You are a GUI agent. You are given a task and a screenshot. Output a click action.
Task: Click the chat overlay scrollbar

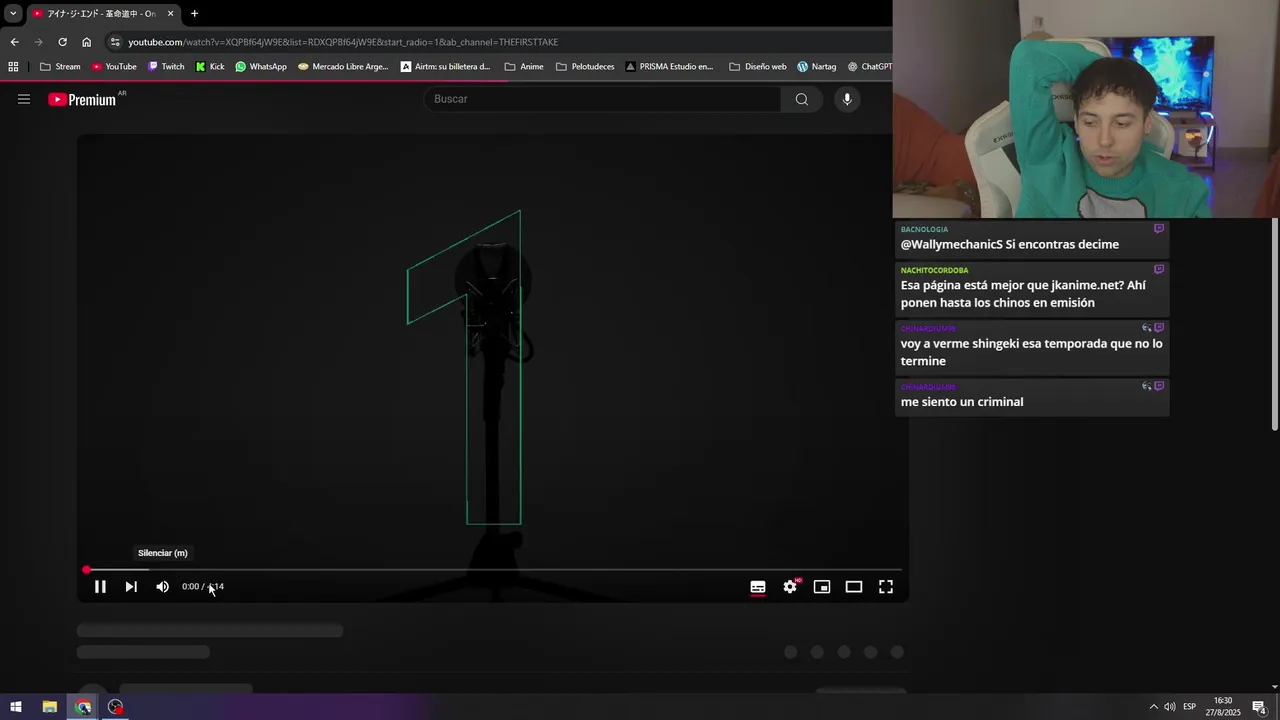point(1275,325)
